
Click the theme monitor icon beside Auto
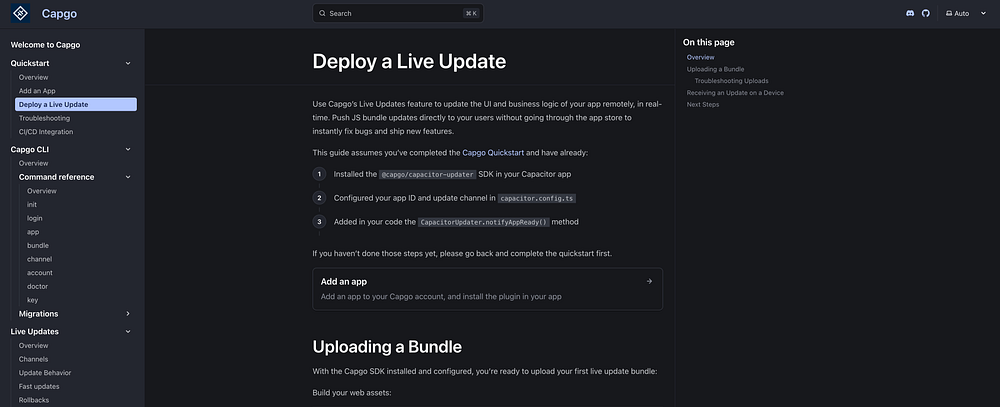click(x=949, y=13)
